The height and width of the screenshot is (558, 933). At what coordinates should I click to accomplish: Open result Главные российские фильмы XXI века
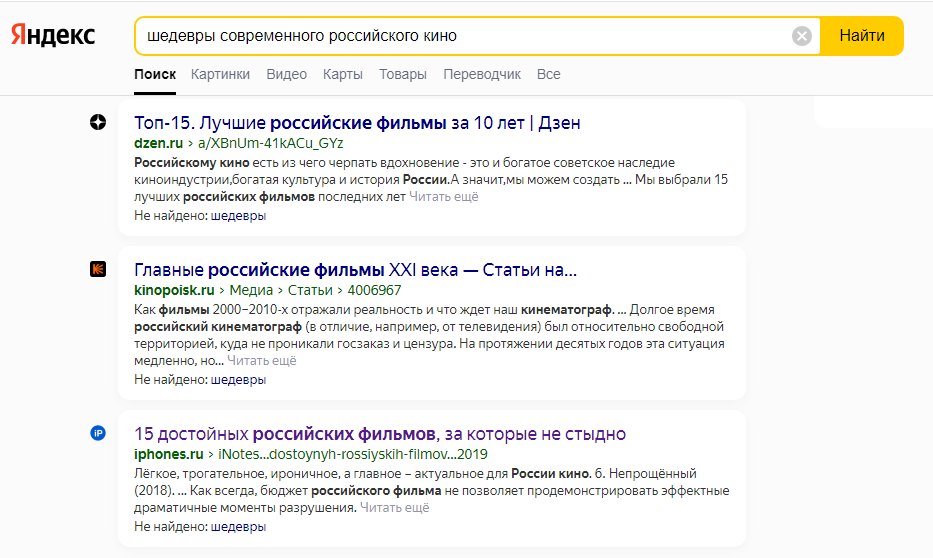tap(355, 270)
